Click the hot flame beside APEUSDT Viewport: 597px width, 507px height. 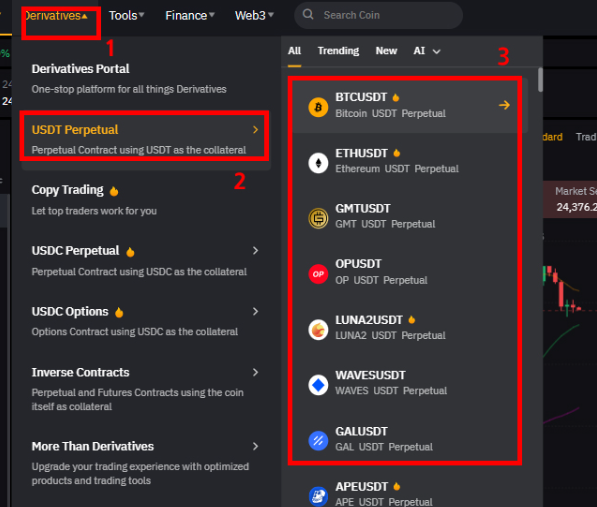coord(397,486)
